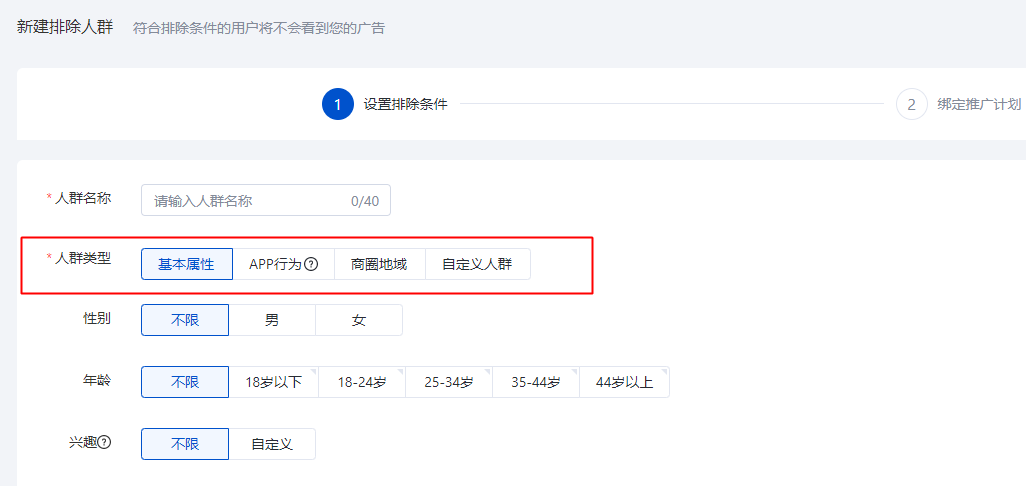Select the 基本属性 audience type tab
Image resolution: width=1026 pixels, height=486 pixels.
[186, 264]
